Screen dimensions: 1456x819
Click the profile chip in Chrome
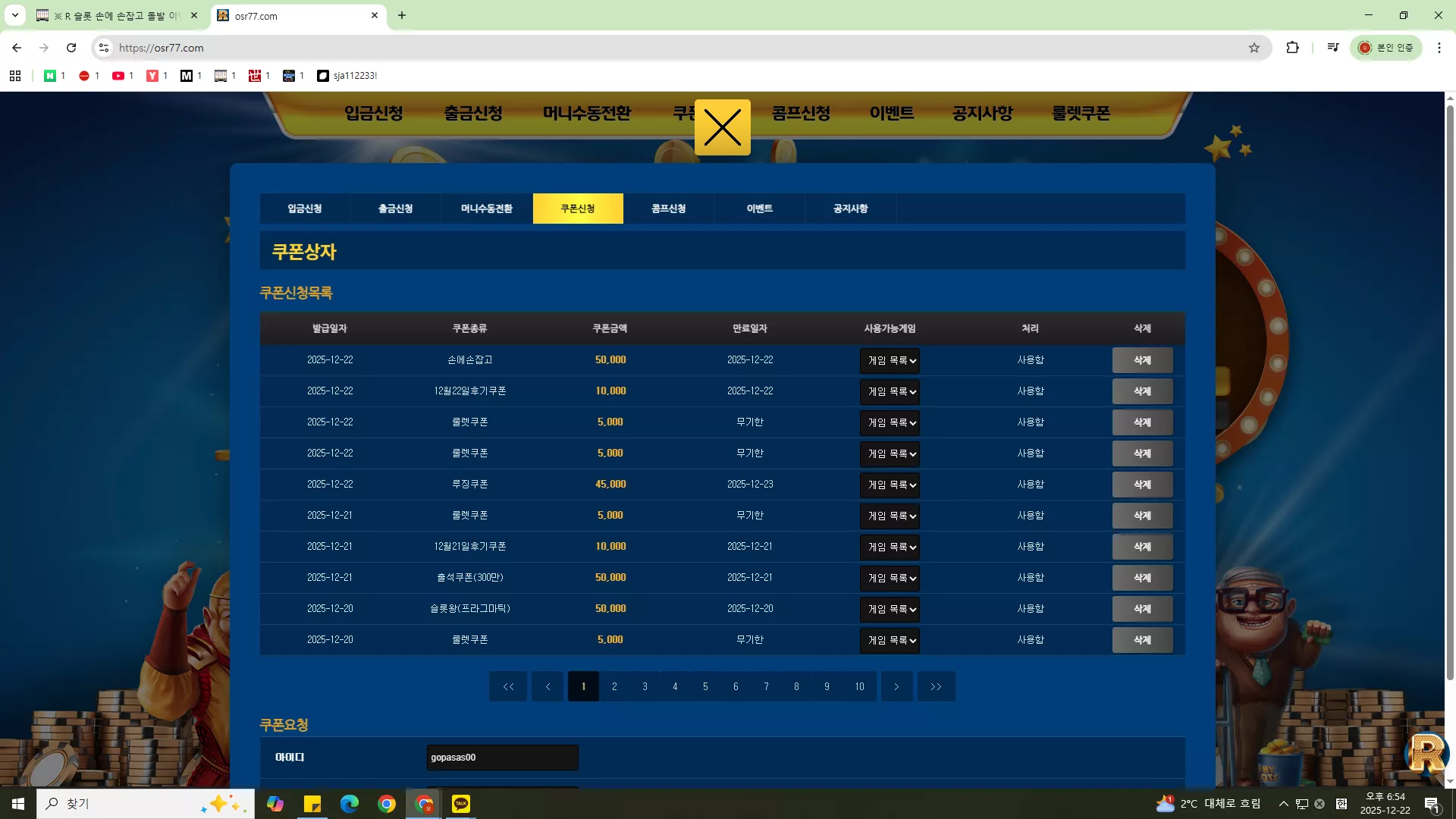point(1386,48)
